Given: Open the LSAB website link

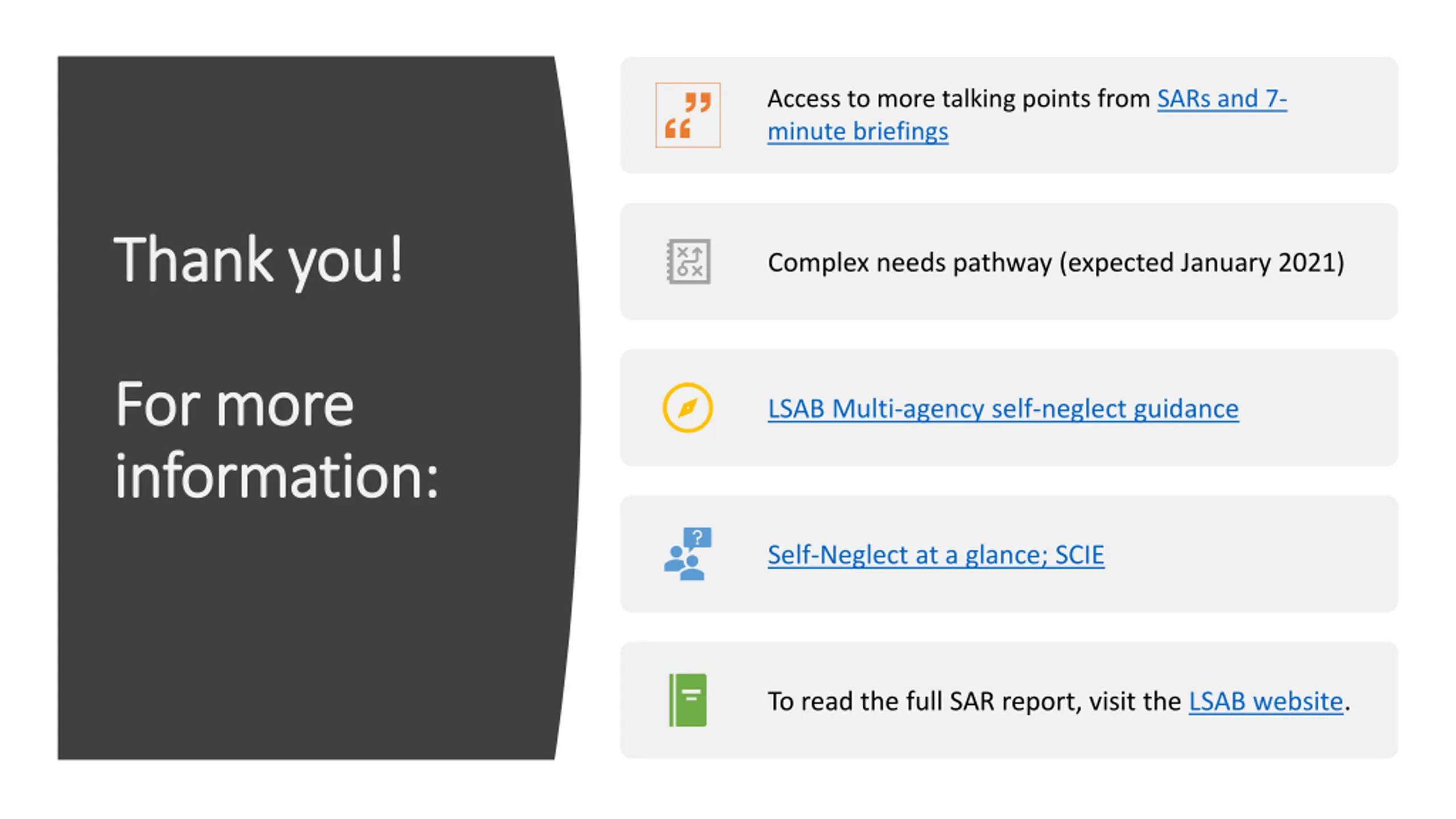Looking at the screenshot, I should tap(1266, 701).
